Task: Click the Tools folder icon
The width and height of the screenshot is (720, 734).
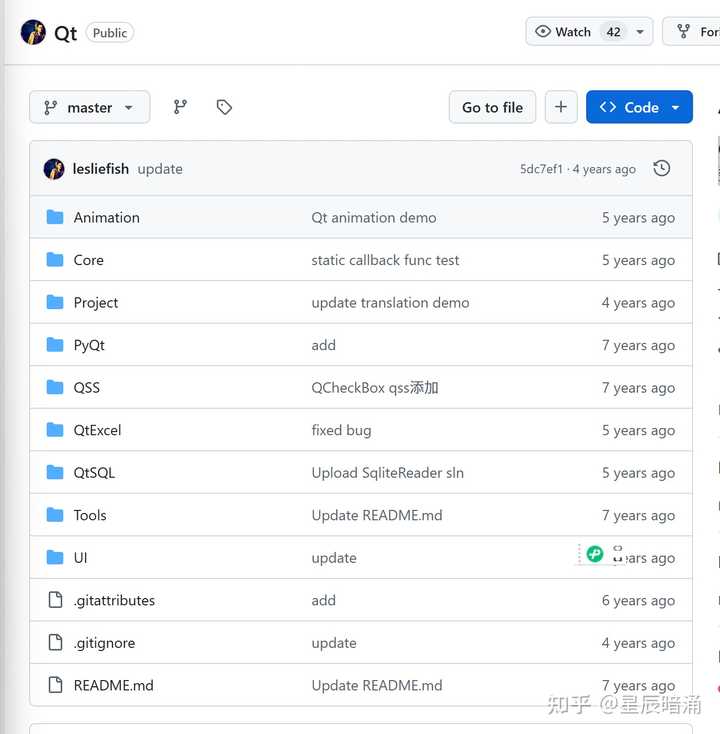Action: [55, 515]
